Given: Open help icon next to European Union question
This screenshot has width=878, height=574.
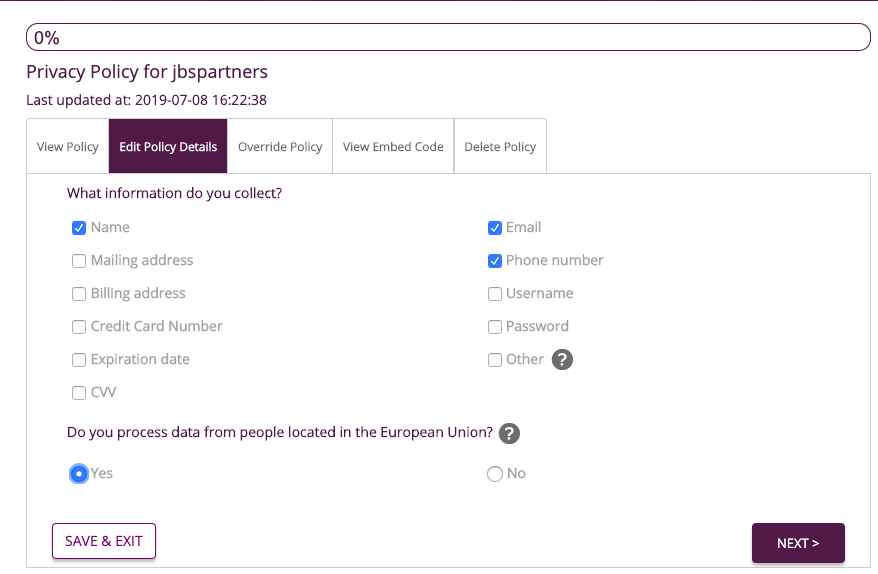Looking at the screenshot, I should 509,433.
